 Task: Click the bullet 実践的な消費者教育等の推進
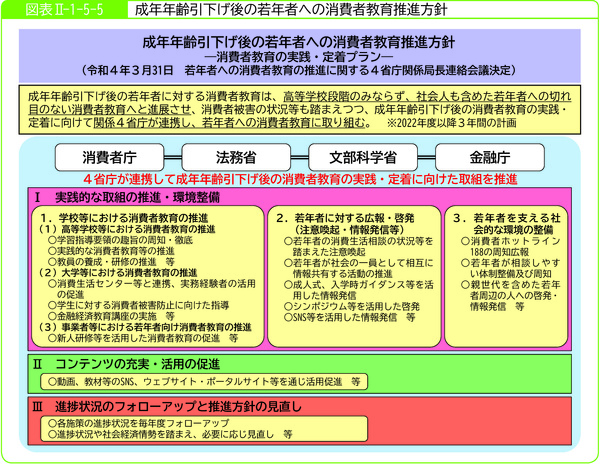click(111, 251)
